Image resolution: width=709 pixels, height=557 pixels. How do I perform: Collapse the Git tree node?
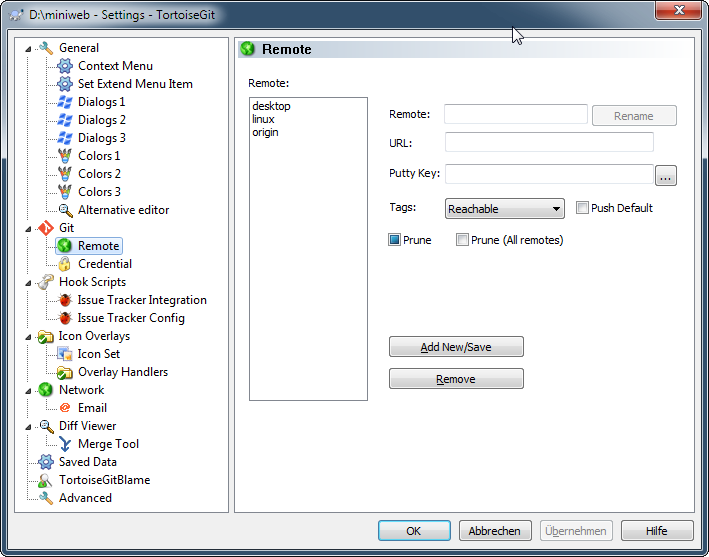(x=28, y=229)
